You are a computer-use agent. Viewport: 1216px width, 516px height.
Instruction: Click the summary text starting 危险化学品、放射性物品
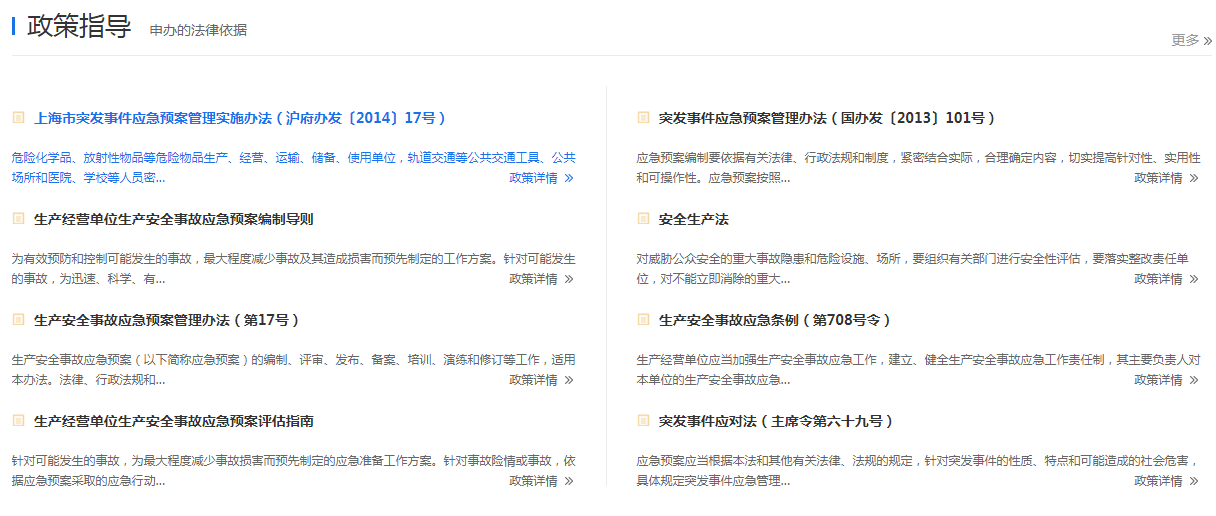point(294,168)
